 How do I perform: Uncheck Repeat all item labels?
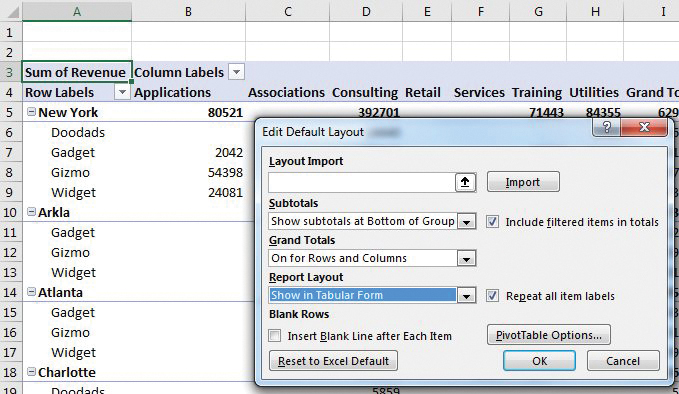click(492, 296)
